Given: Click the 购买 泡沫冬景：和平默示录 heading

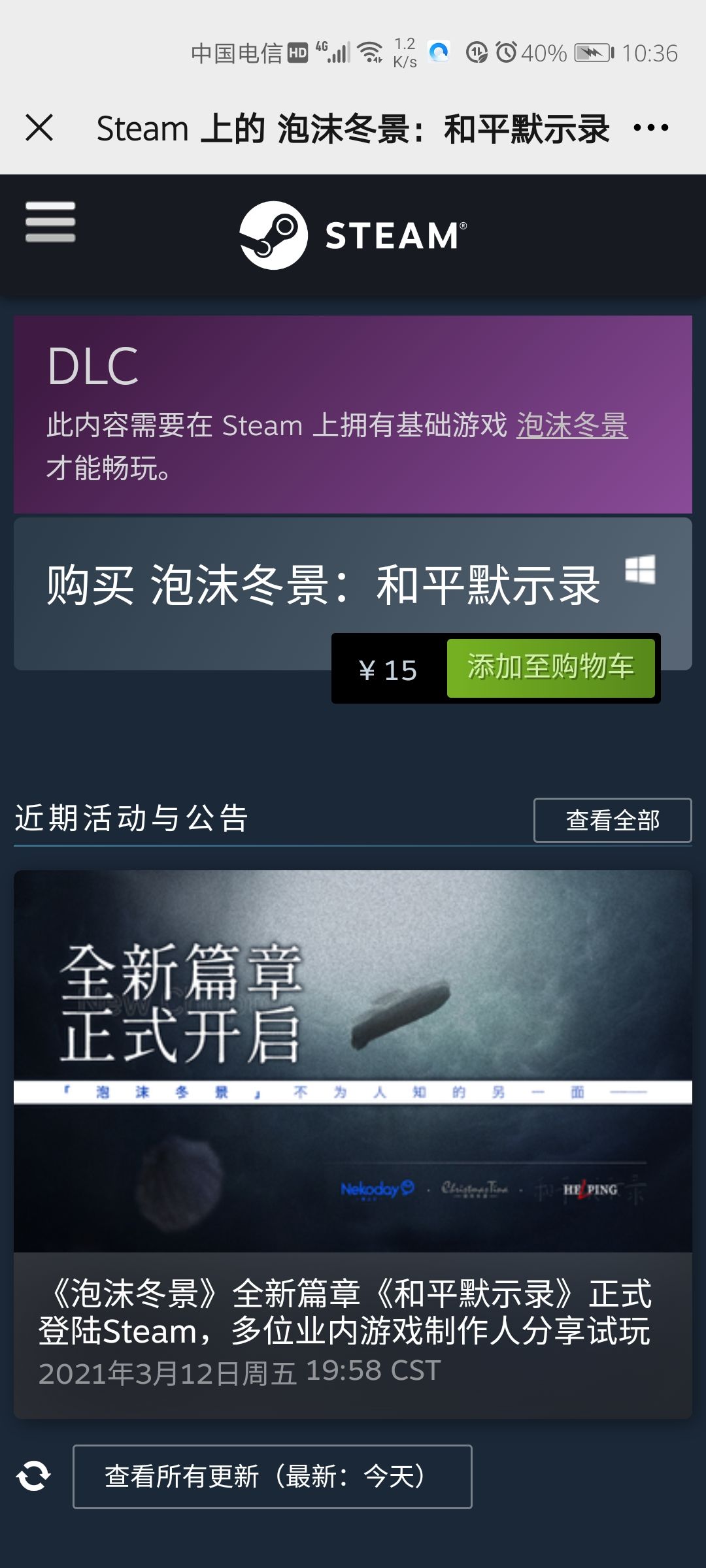Looking at the screenshot, I should (323, 585).
